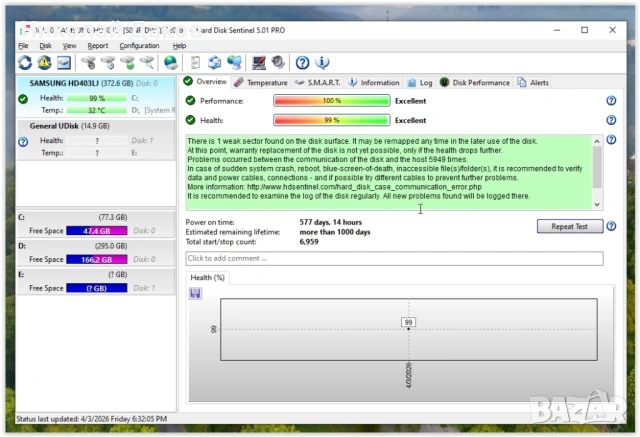This screenshot has height=437, width=640.
Task: Open the blue Help question mark toolbar icon
Action: click(x=303, y=62)
